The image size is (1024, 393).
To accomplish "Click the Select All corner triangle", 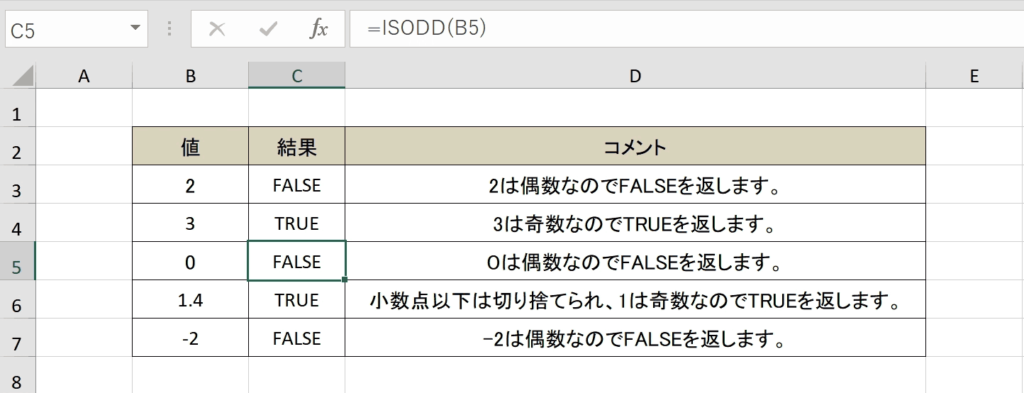I will 24,77.
